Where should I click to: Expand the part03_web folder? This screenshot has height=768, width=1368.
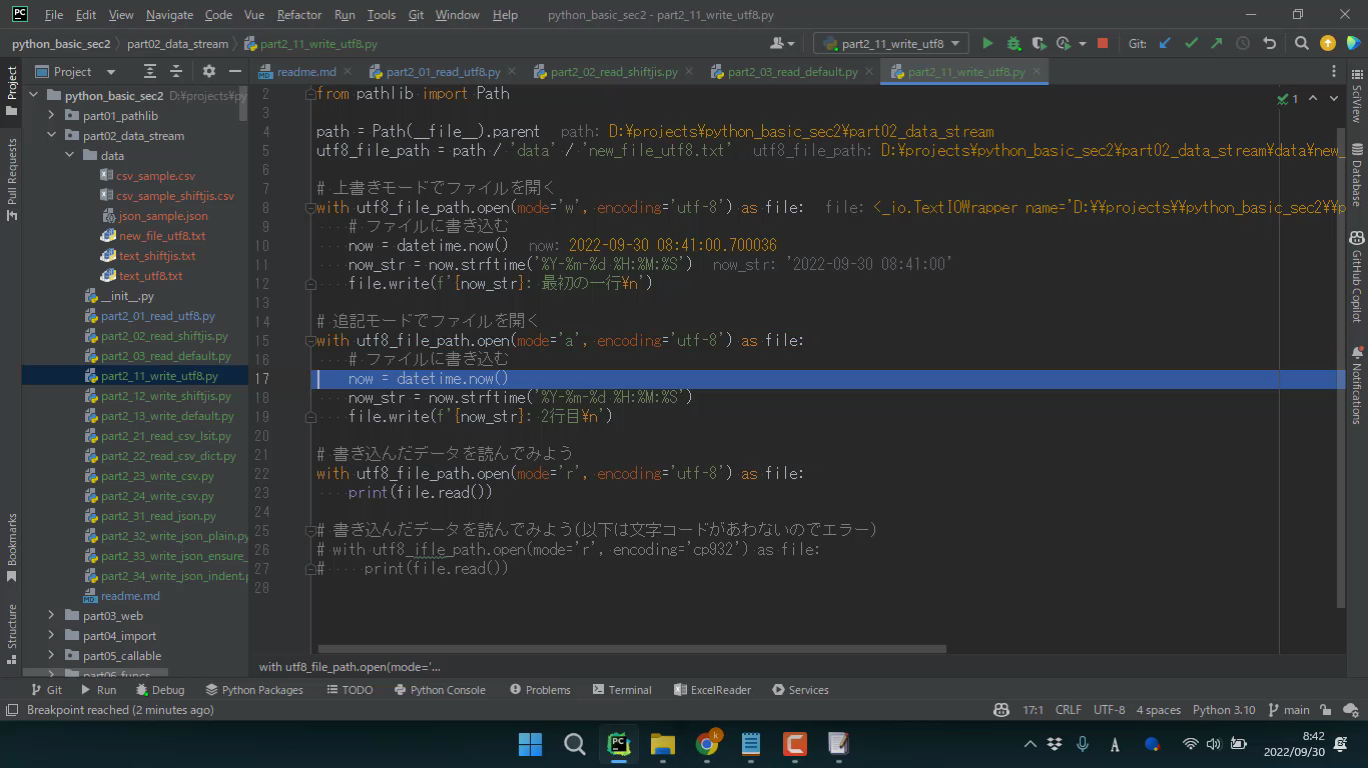click(x=51, y=616)
